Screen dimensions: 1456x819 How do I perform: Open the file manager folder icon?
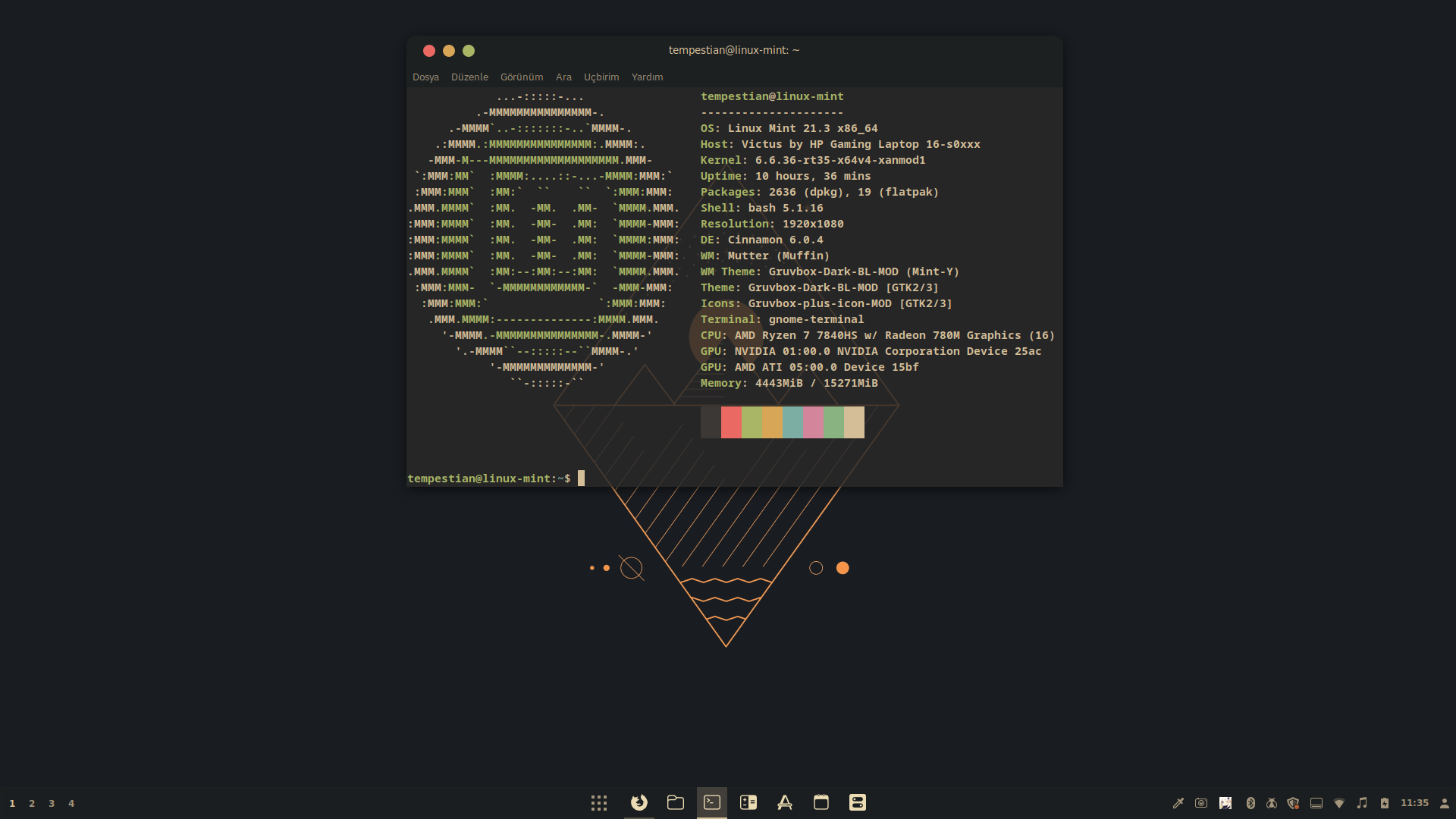676,802
